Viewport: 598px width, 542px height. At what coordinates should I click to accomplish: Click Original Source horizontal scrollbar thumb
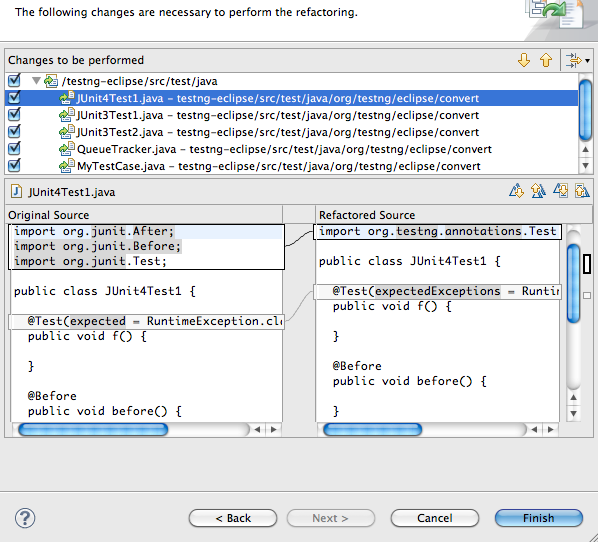[93, 429]
